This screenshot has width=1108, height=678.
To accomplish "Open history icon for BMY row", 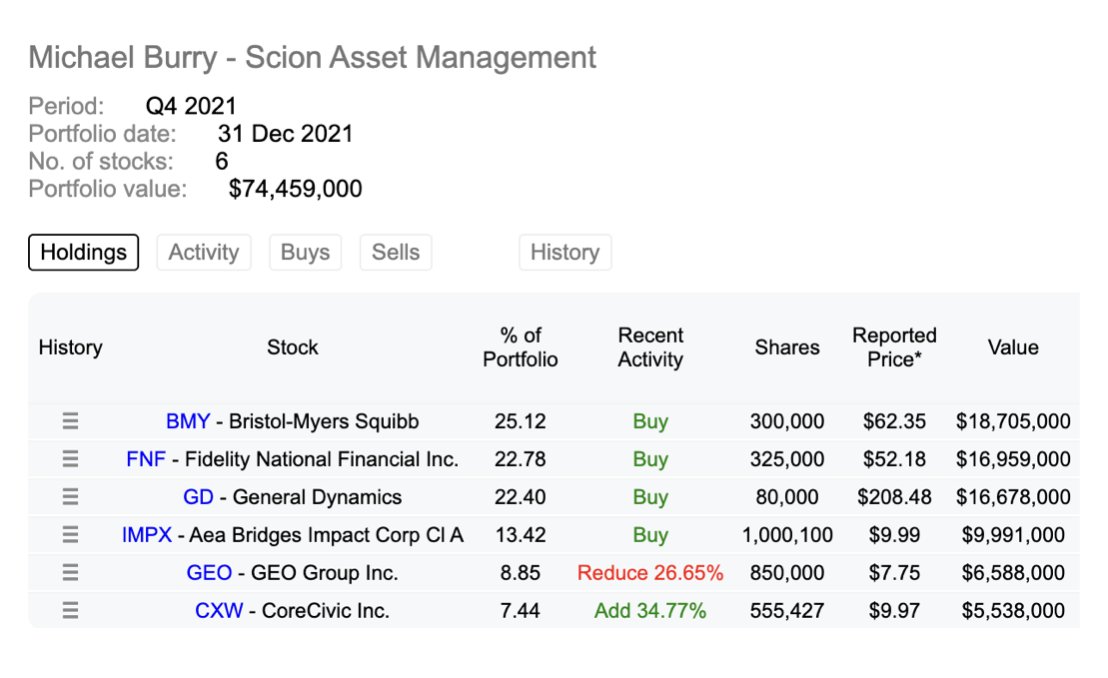I will tap(70, 422).
